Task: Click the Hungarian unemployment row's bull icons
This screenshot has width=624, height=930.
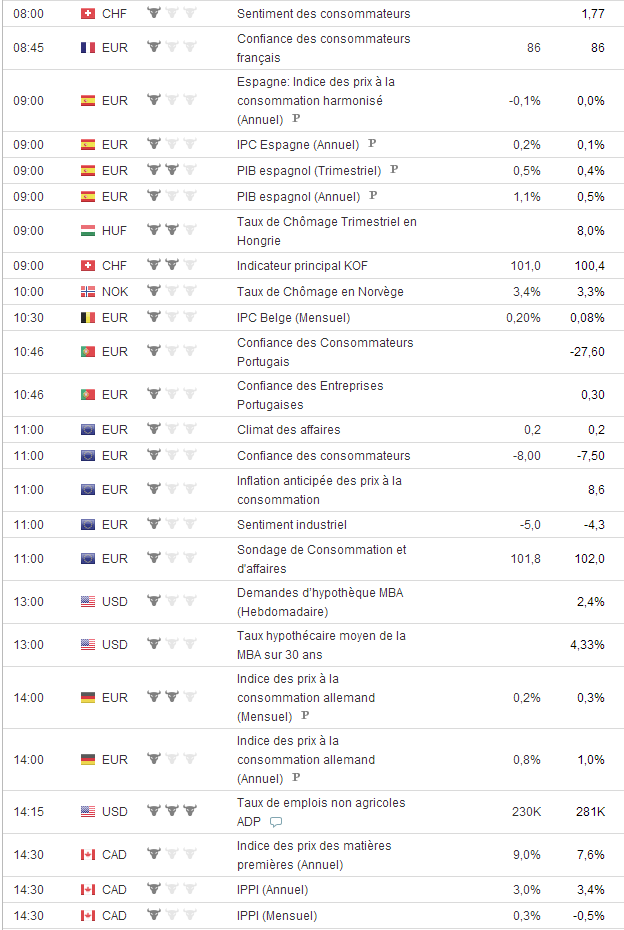Action: click(171, 231)
